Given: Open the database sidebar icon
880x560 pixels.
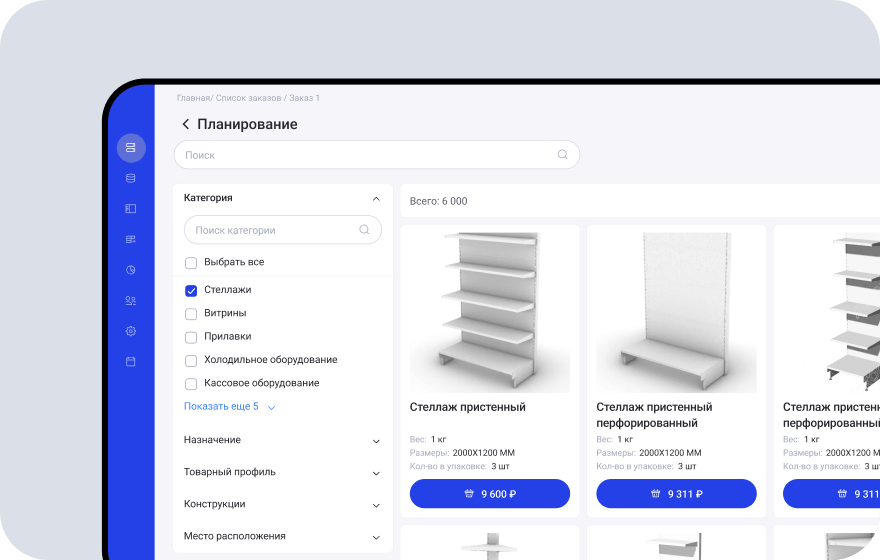Looking at the screenshot, I should click(131, 178).
